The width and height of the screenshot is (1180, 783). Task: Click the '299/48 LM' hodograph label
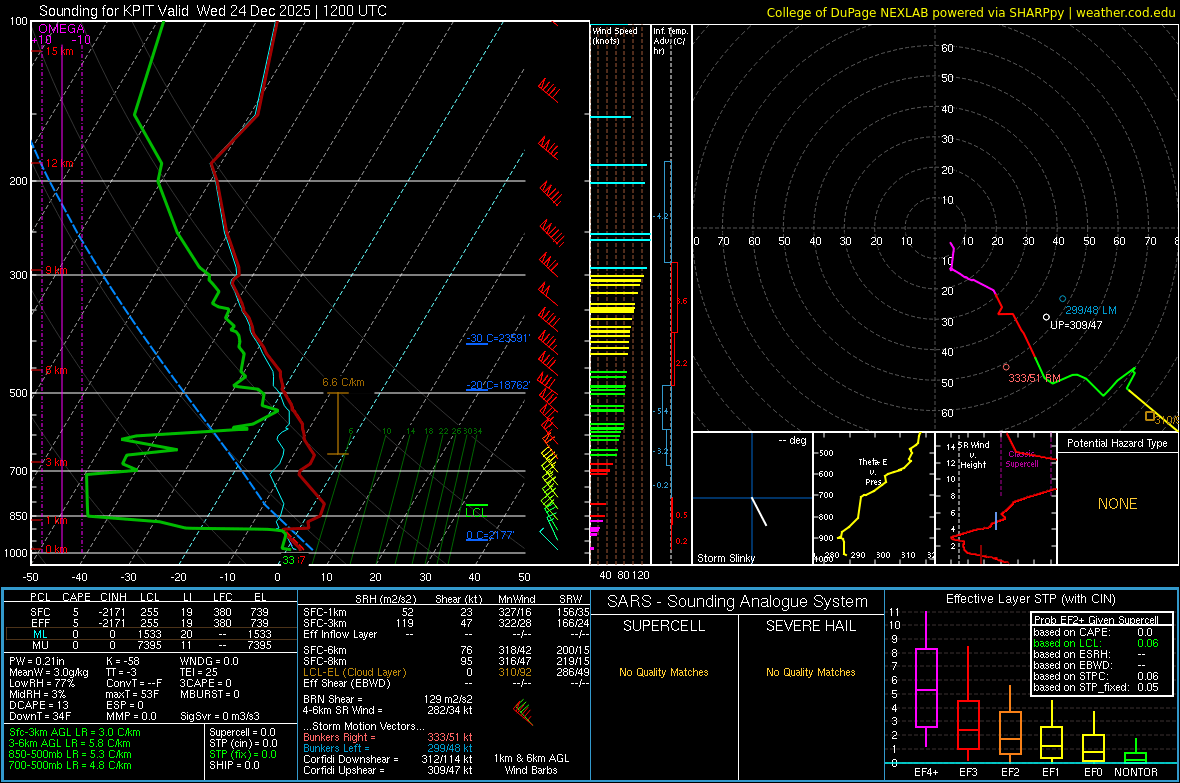(x=1090, y=310)
